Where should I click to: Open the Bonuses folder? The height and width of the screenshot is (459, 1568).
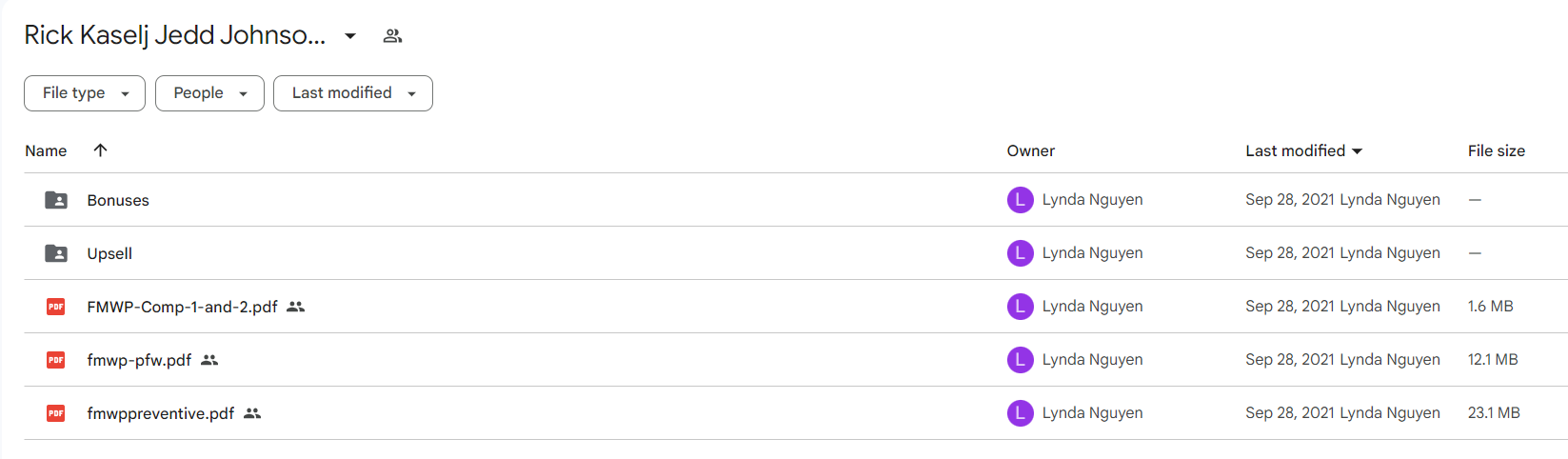coord(118,200)
